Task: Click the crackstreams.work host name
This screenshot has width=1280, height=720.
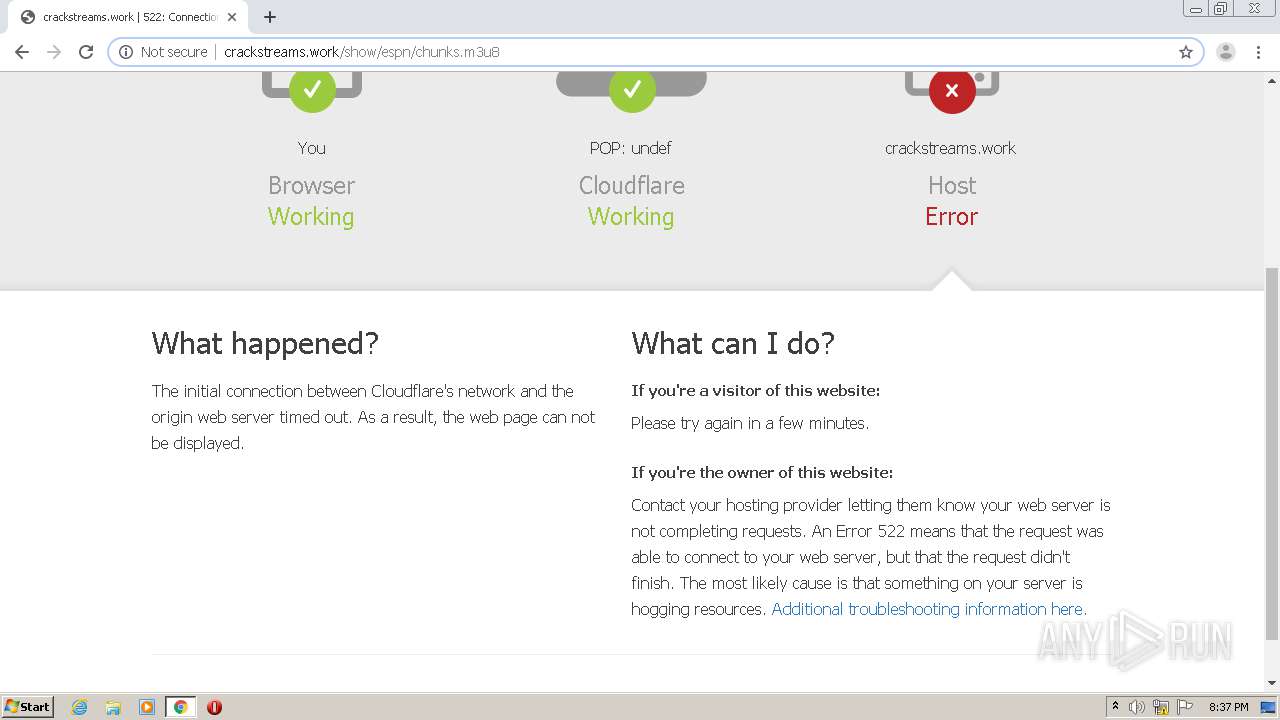Action: pos(950,148)
